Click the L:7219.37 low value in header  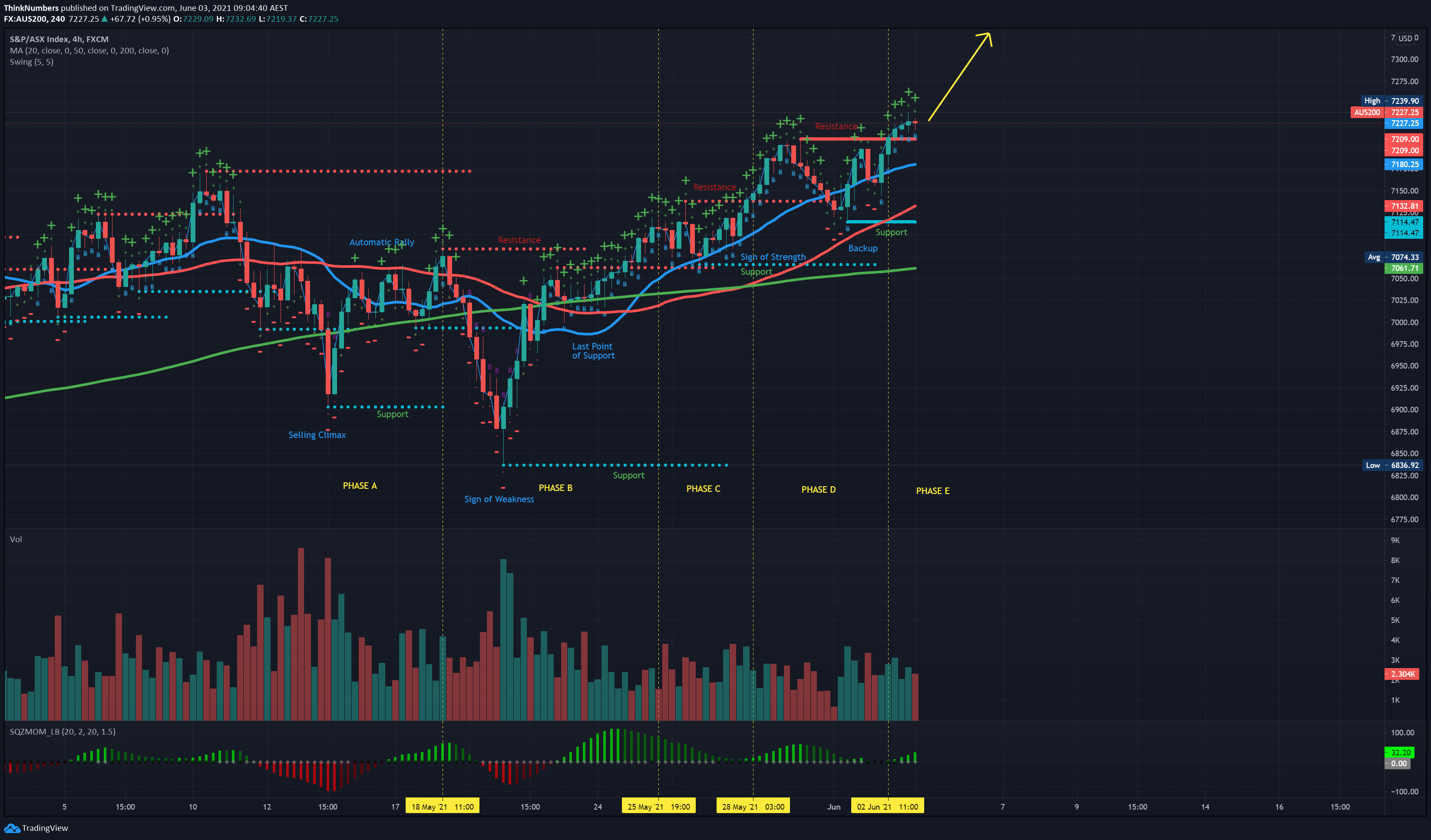[x=278, y=19]
